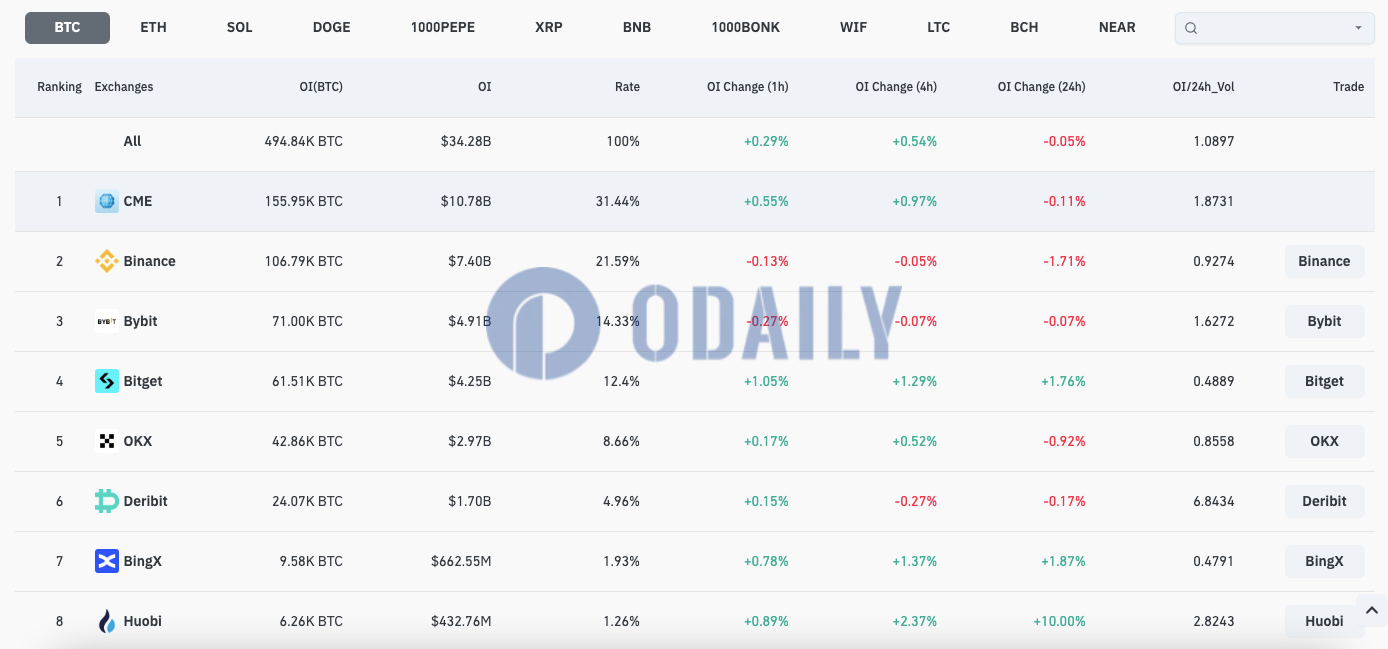Switch to the SOL tab
The image size is (1388, 649).
240,28
